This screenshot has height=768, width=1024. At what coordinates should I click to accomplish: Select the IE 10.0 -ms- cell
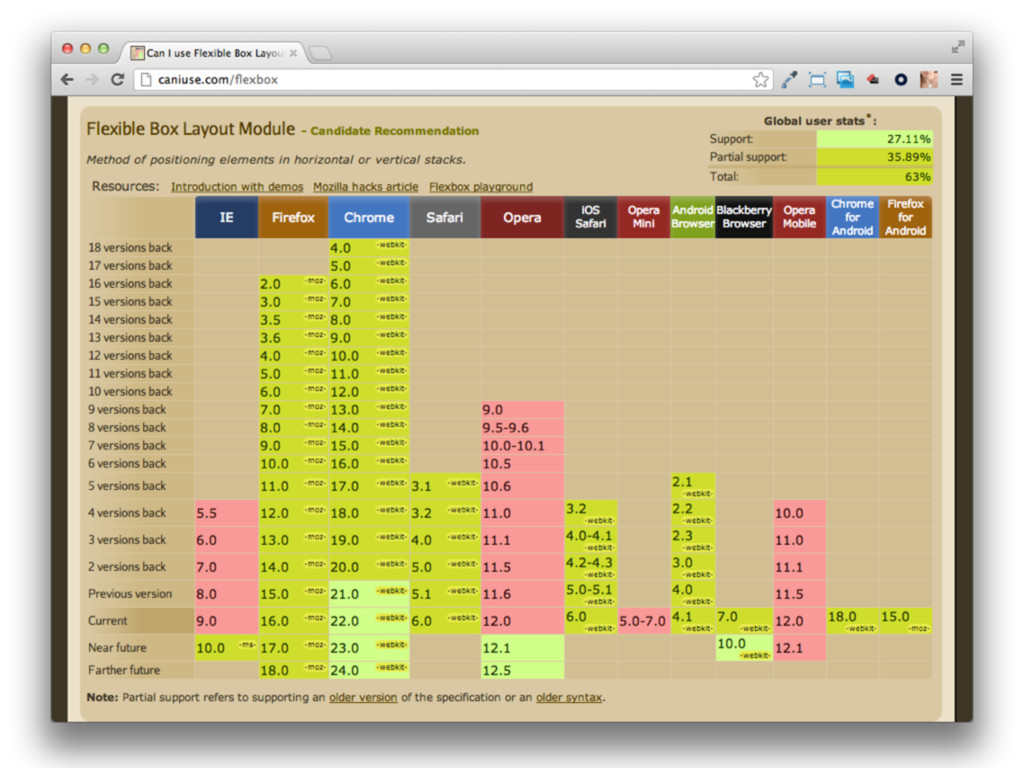point(226,648)
